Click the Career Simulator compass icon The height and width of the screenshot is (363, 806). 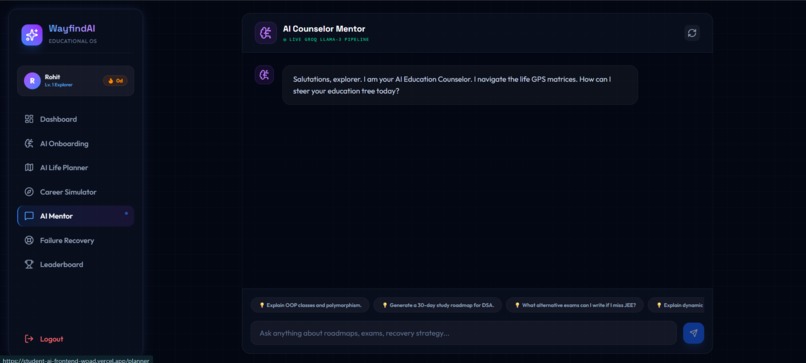tap(29, 192)
